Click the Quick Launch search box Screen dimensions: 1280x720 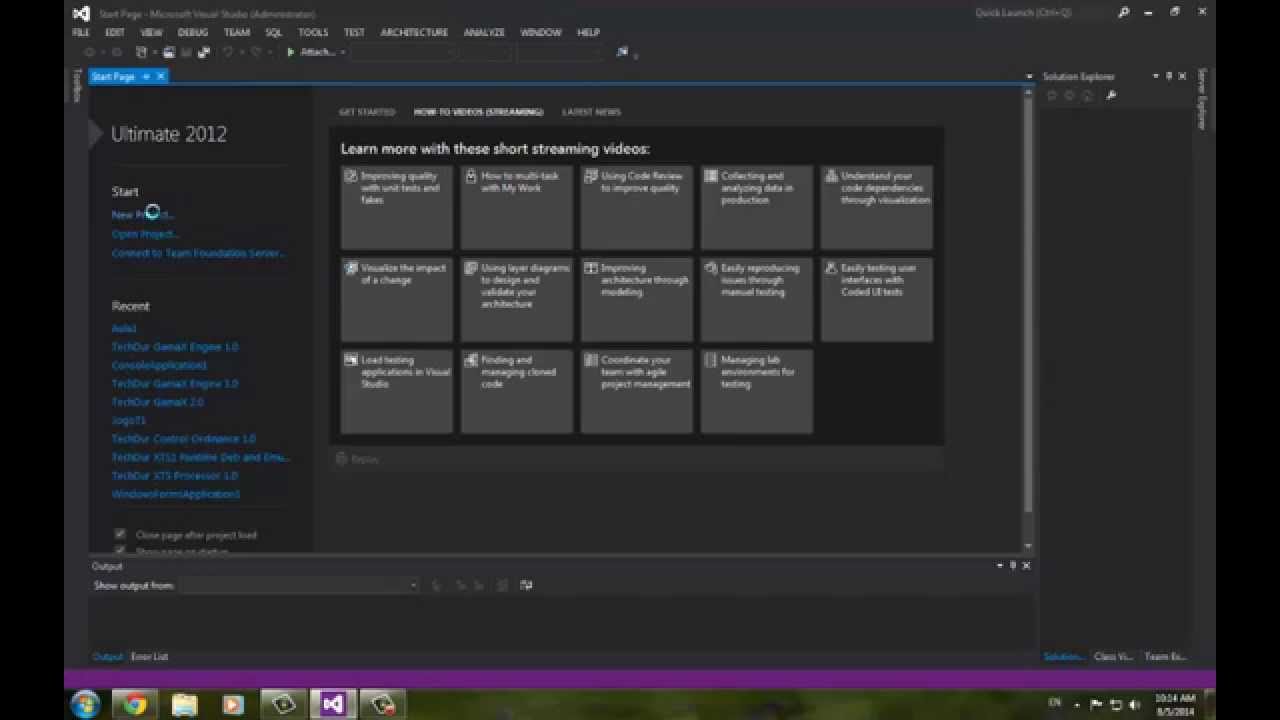(1041, 13)
